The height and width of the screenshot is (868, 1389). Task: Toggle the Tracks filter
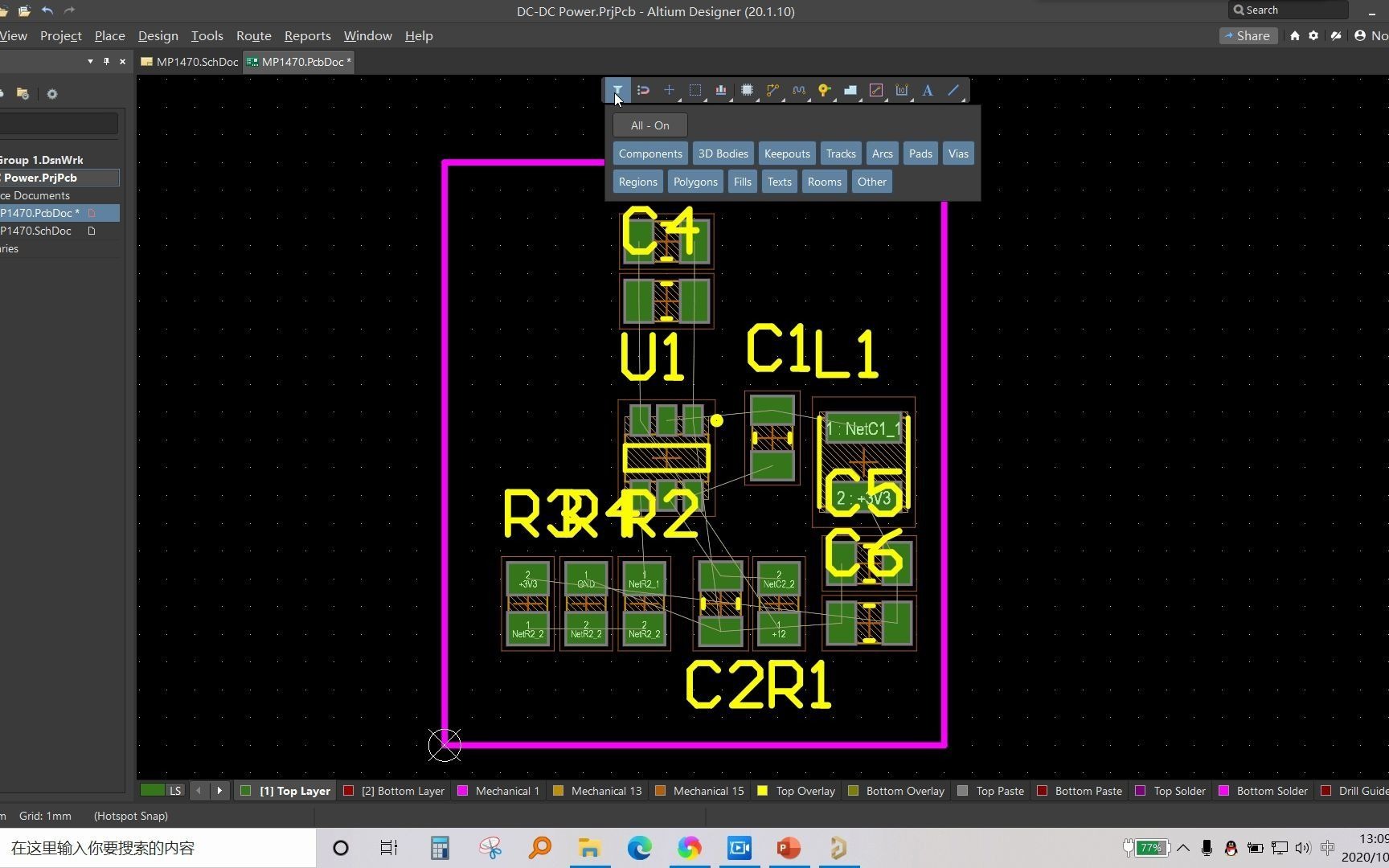[x=840, y=153]
